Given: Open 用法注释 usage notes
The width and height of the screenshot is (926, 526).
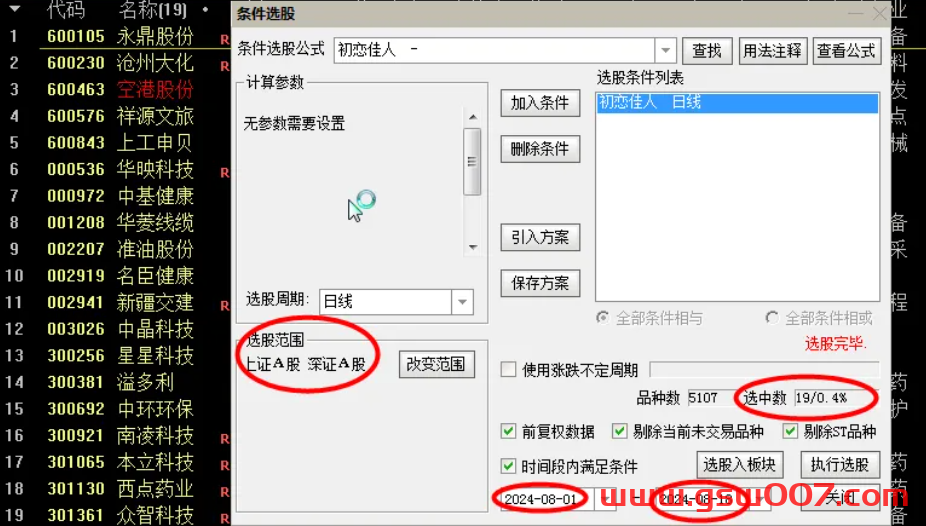Looking at the screenshot, I should (x=772, y=51).
